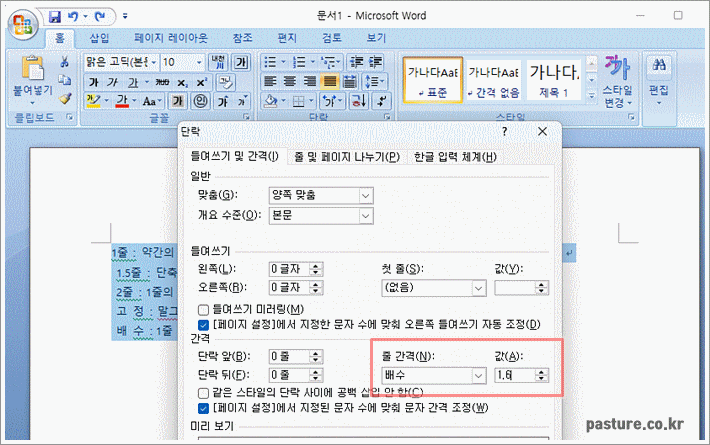Viewport: 710px width, 445px height.
Task: Click the 오른쪽(R) indent field
Action: click(289, 287)
